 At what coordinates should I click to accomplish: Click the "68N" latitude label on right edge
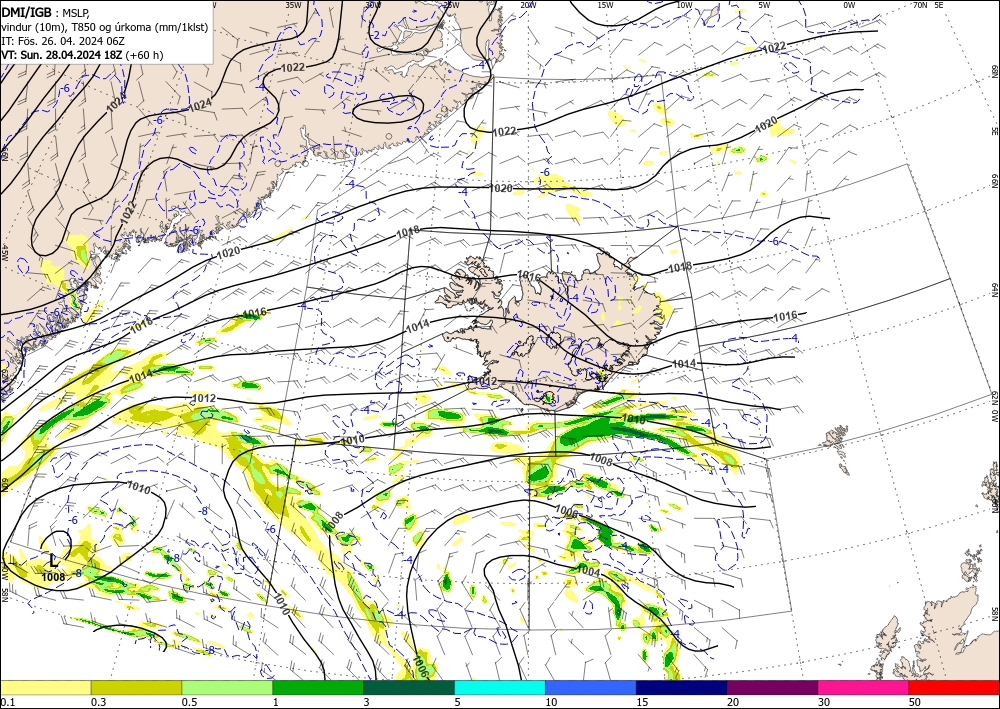tap(994, 71)
